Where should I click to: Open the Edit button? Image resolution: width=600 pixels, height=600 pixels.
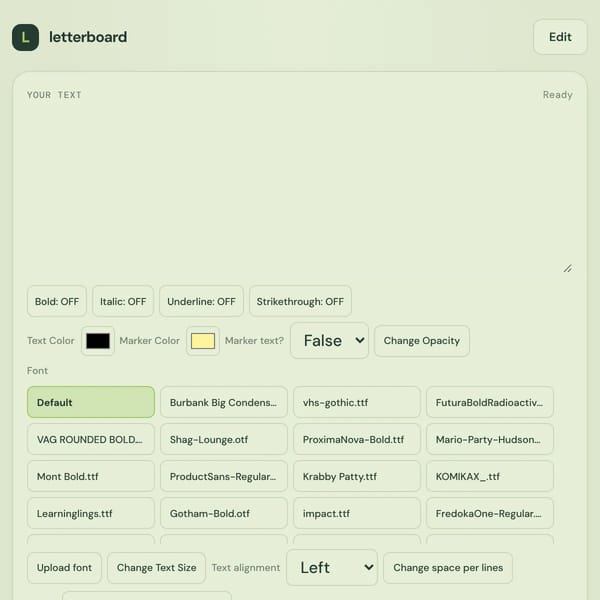[560, 37]
